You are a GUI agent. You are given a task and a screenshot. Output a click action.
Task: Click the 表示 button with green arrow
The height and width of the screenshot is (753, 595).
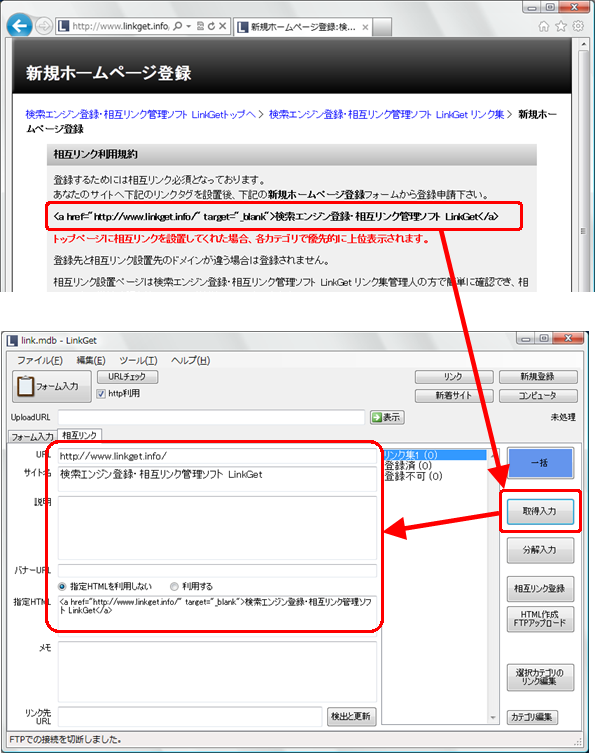pos(387,417)
